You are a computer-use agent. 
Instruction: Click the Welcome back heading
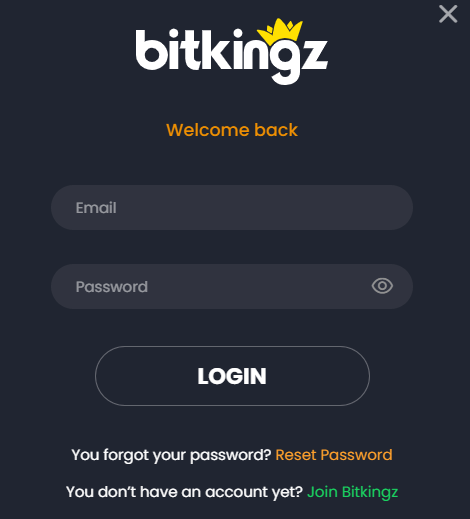[x=232, y=130]
